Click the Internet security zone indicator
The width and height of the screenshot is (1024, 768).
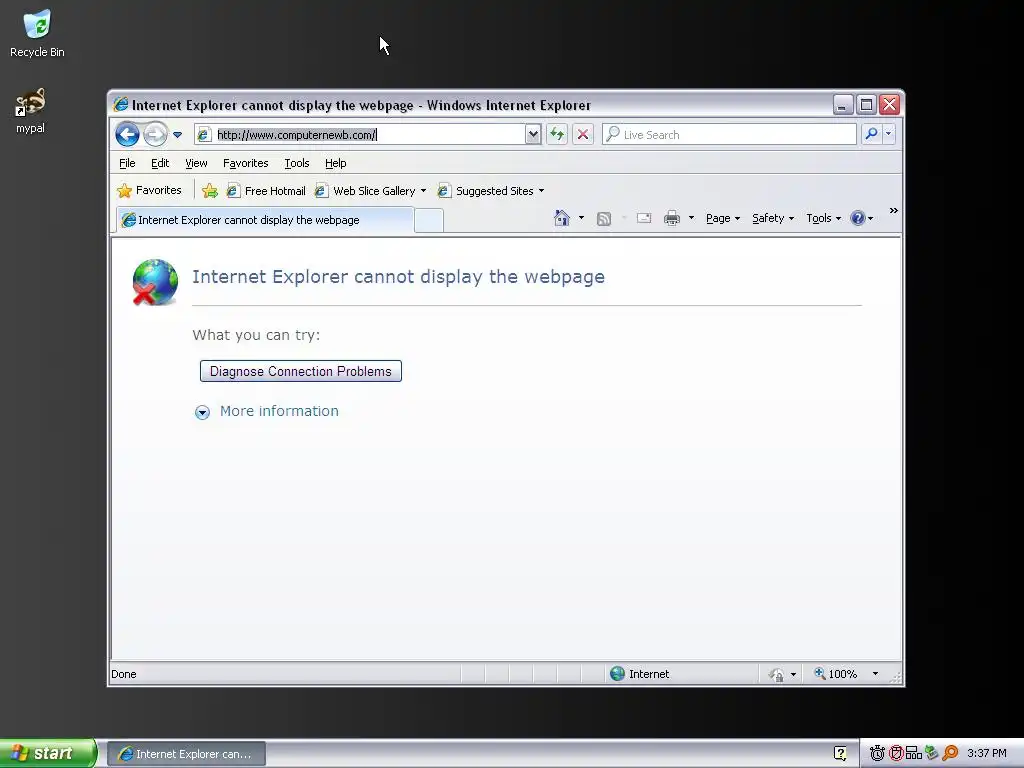click(639, 674)
